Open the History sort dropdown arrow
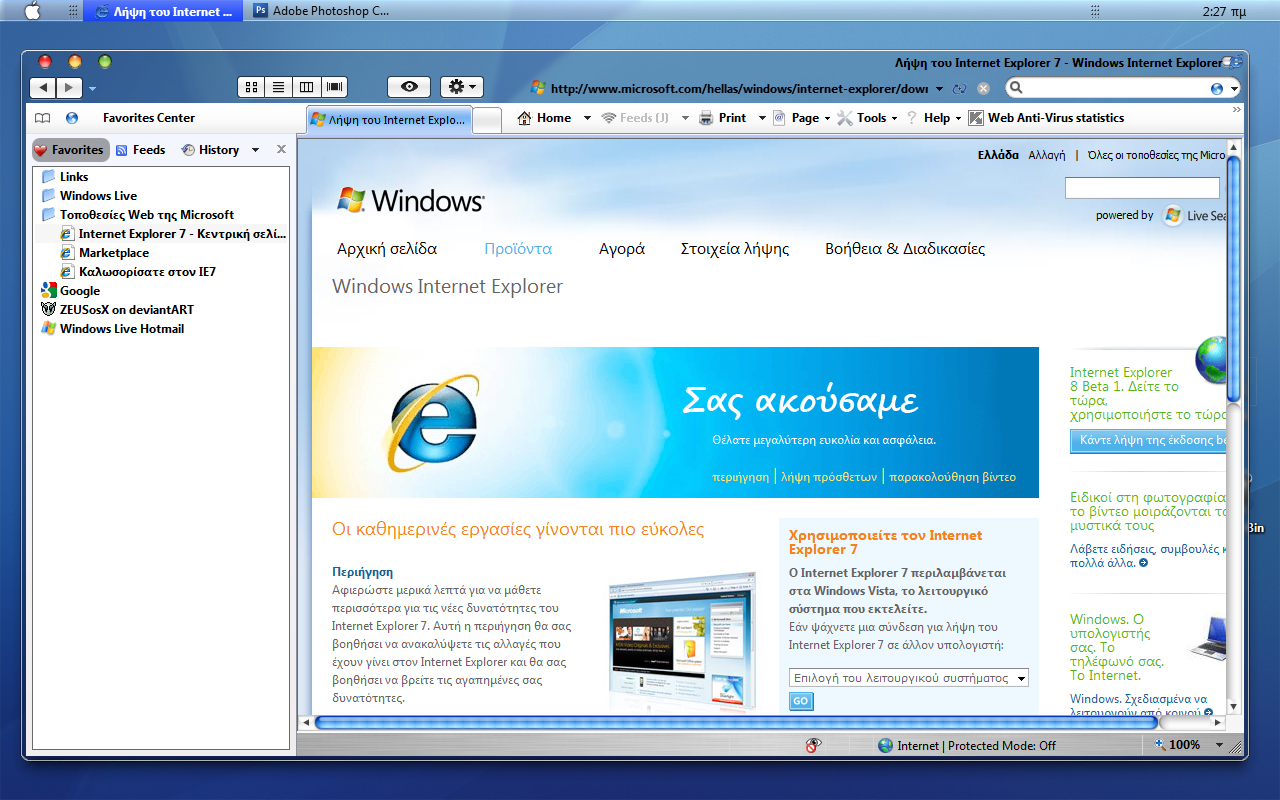This screenshot has height=800, width=1280. (x=255, y=150)
